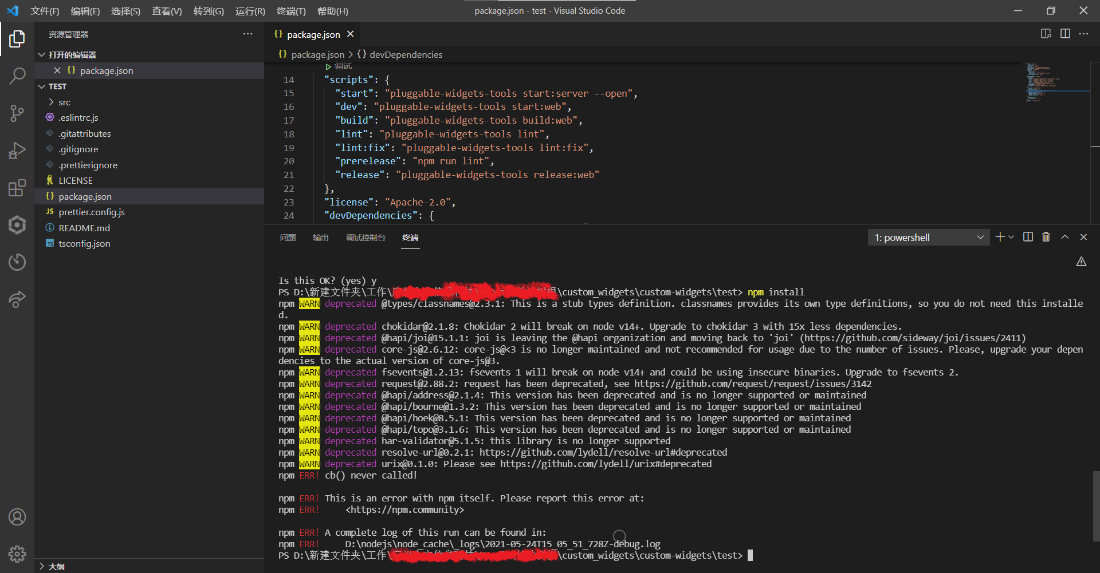Open the View menu
The width and height of the screenshot is (1100, 573).
[167, 11]
